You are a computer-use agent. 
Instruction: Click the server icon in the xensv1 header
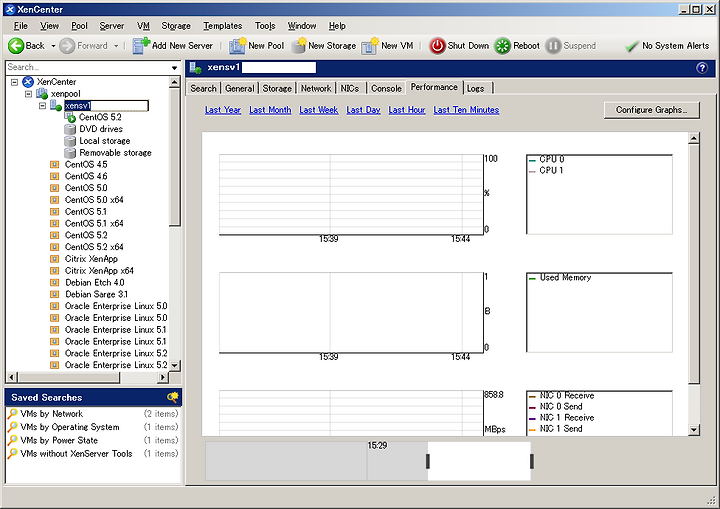click(196, 68)
